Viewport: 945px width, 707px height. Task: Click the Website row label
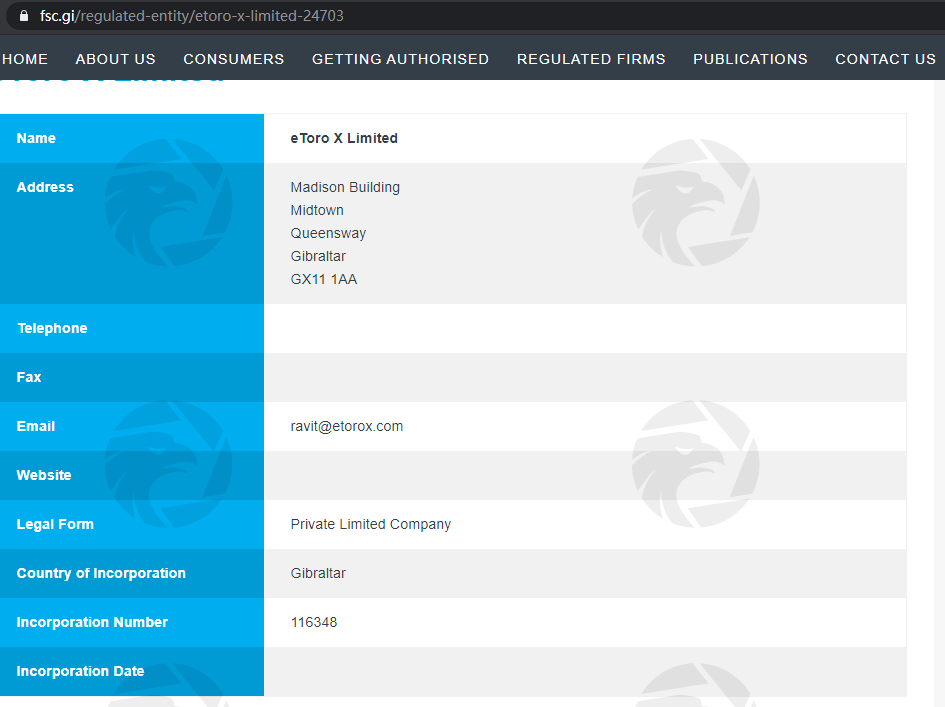44,475
